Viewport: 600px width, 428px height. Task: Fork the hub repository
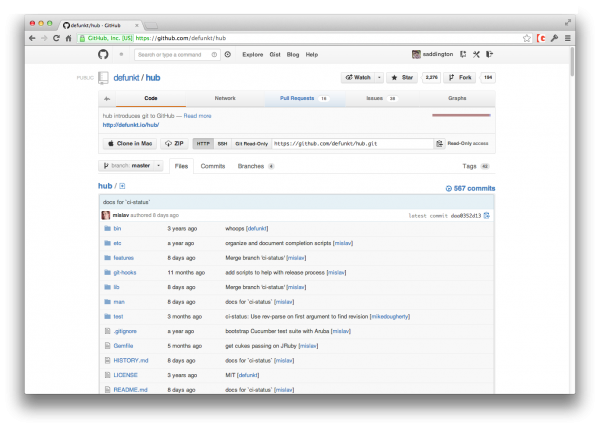coord(460,78)
